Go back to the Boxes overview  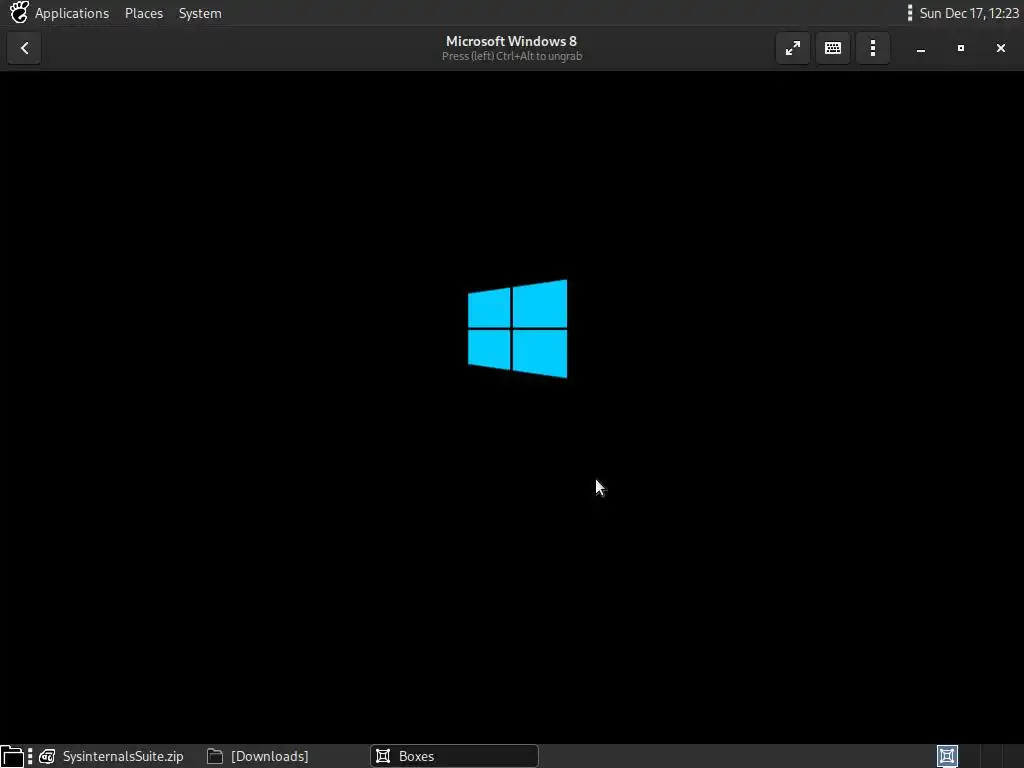[x=24, y=48]
